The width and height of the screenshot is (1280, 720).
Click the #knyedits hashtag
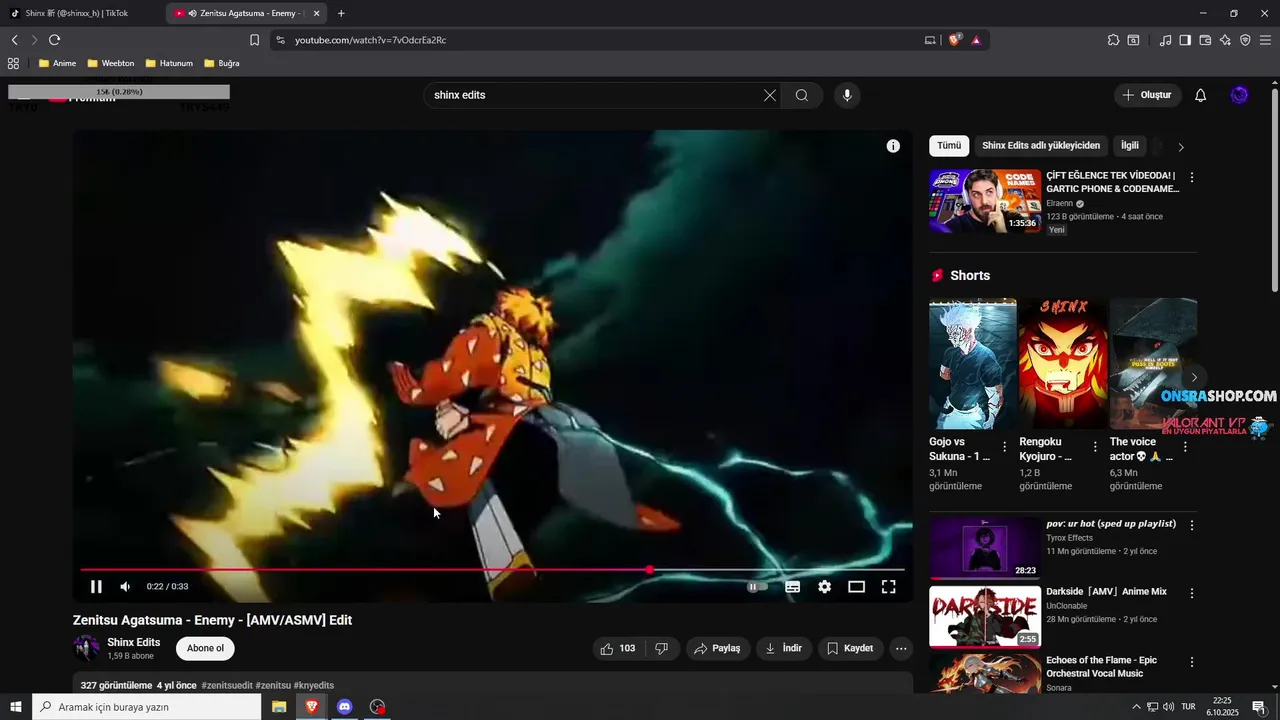(314, 685)
